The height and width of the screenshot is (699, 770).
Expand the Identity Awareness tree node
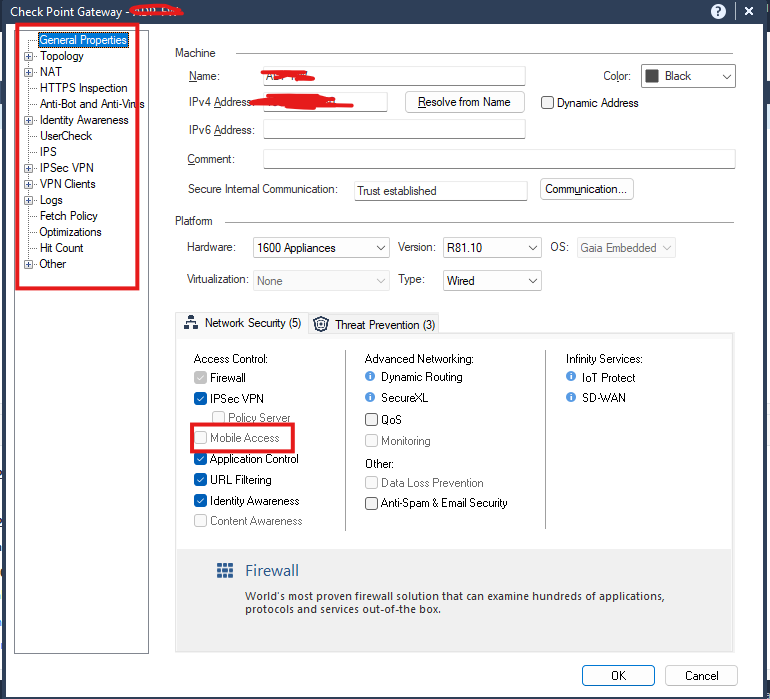click(28, 120)
